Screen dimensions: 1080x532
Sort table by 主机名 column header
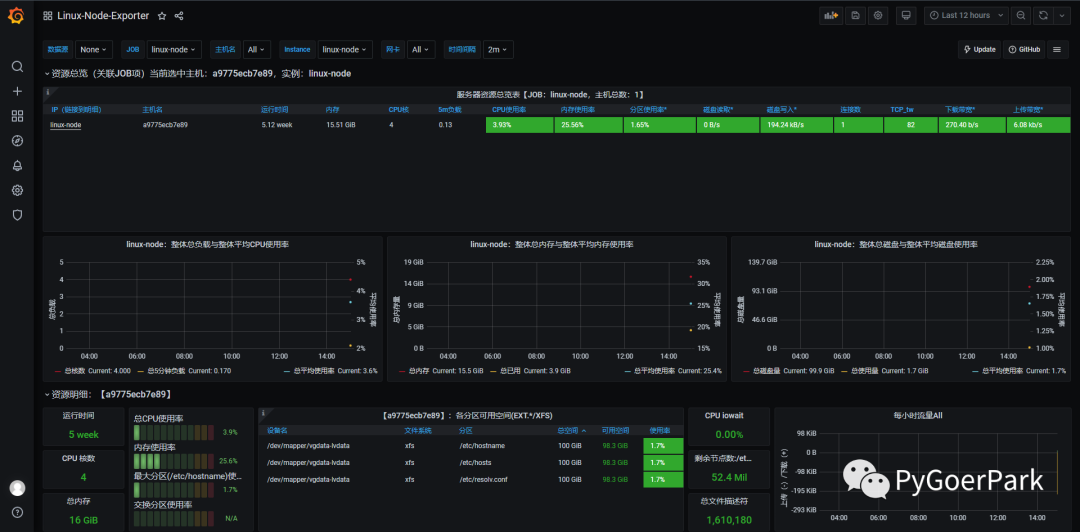[152, 110]
